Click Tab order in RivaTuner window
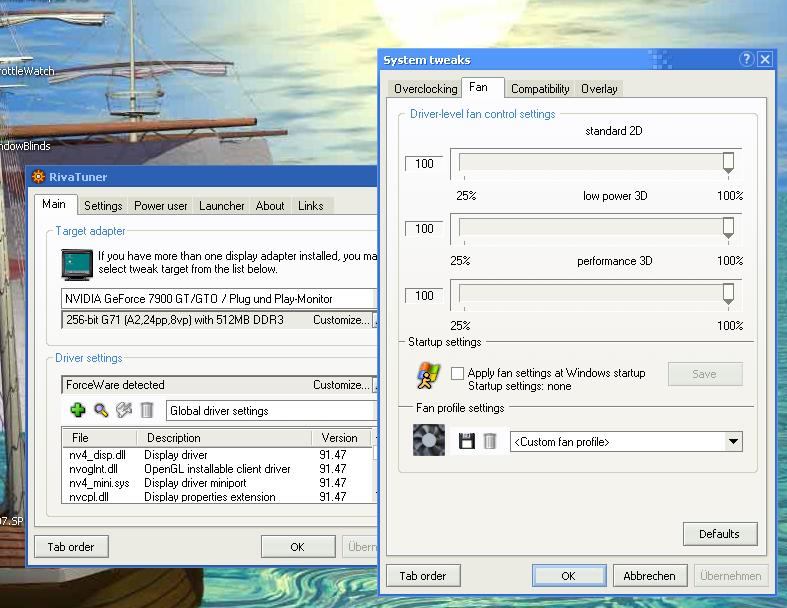The width and height of the screenshot is (787, 608). coord(71,547)
